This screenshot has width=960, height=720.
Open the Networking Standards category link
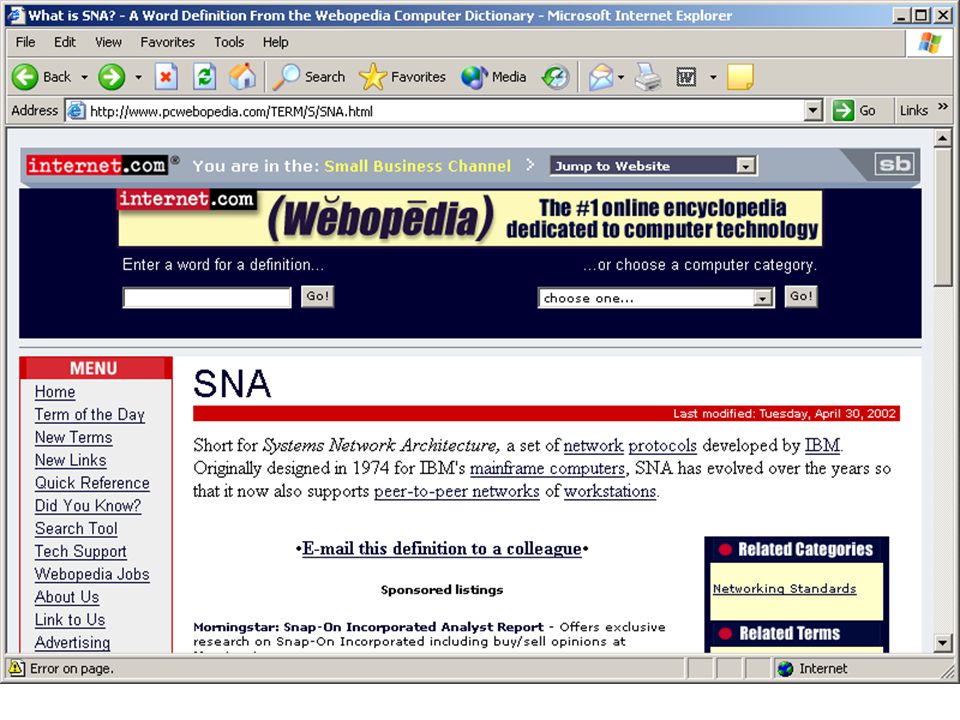coord(784,588)
